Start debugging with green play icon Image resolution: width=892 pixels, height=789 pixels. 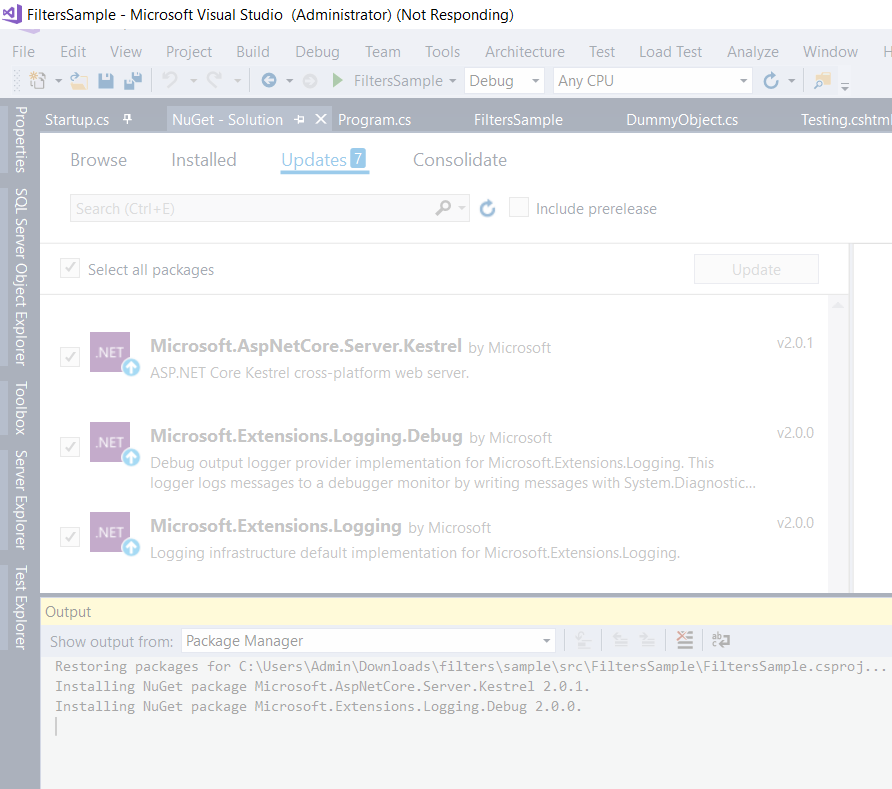tap(337, 80)
